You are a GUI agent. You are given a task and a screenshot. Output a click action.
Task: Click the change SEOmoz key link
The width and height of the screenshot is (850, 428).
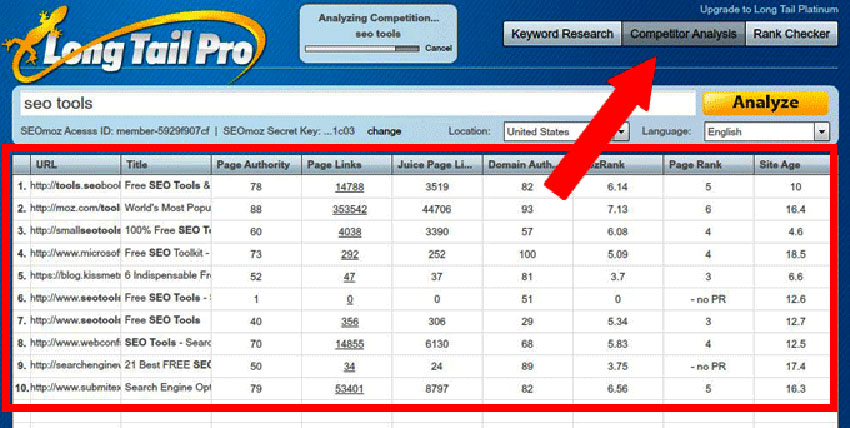[x=384, y=132]
